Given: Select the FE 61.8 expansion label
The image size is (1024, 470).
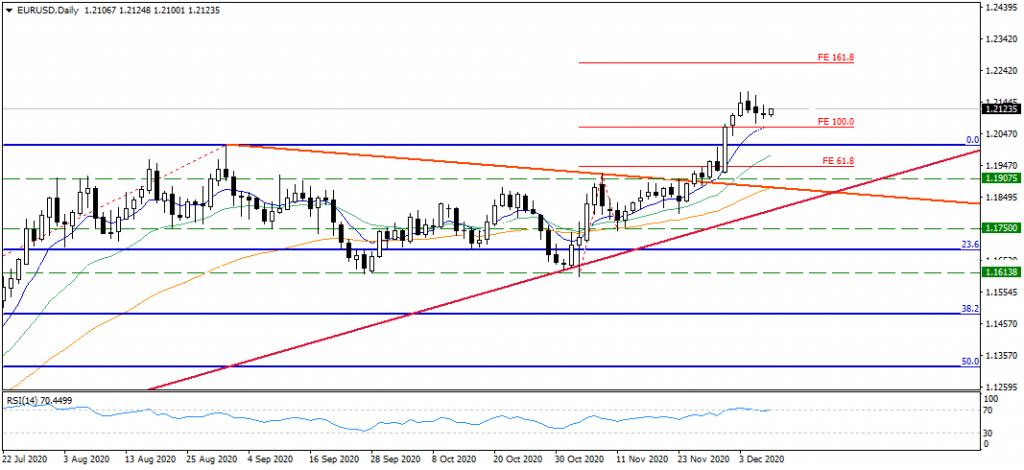Looking at the screenshot, I should [x=838, y=160].
